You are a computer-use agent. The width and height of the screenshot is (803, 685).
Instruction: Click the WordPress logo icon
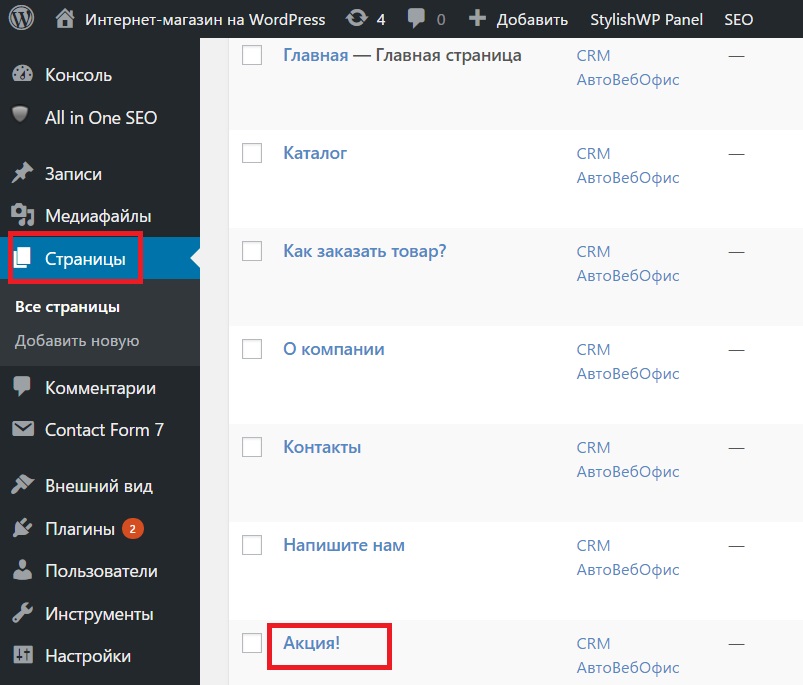(x=21, y=19)
